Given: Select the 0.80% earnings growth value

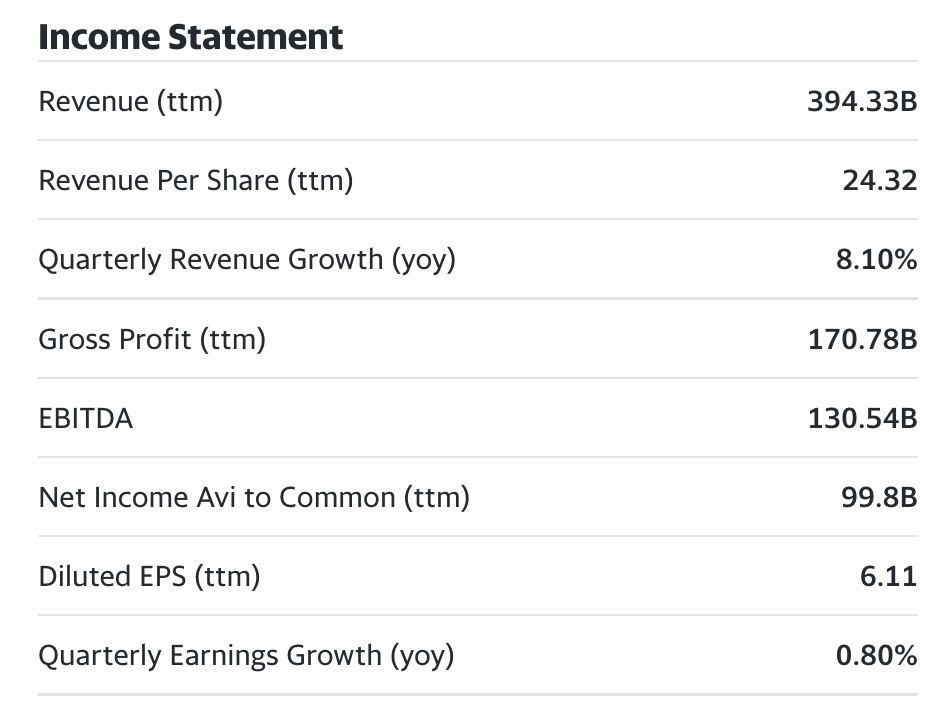Looking at the screenshot, I should pyautogui.click(x=876, y=655).
